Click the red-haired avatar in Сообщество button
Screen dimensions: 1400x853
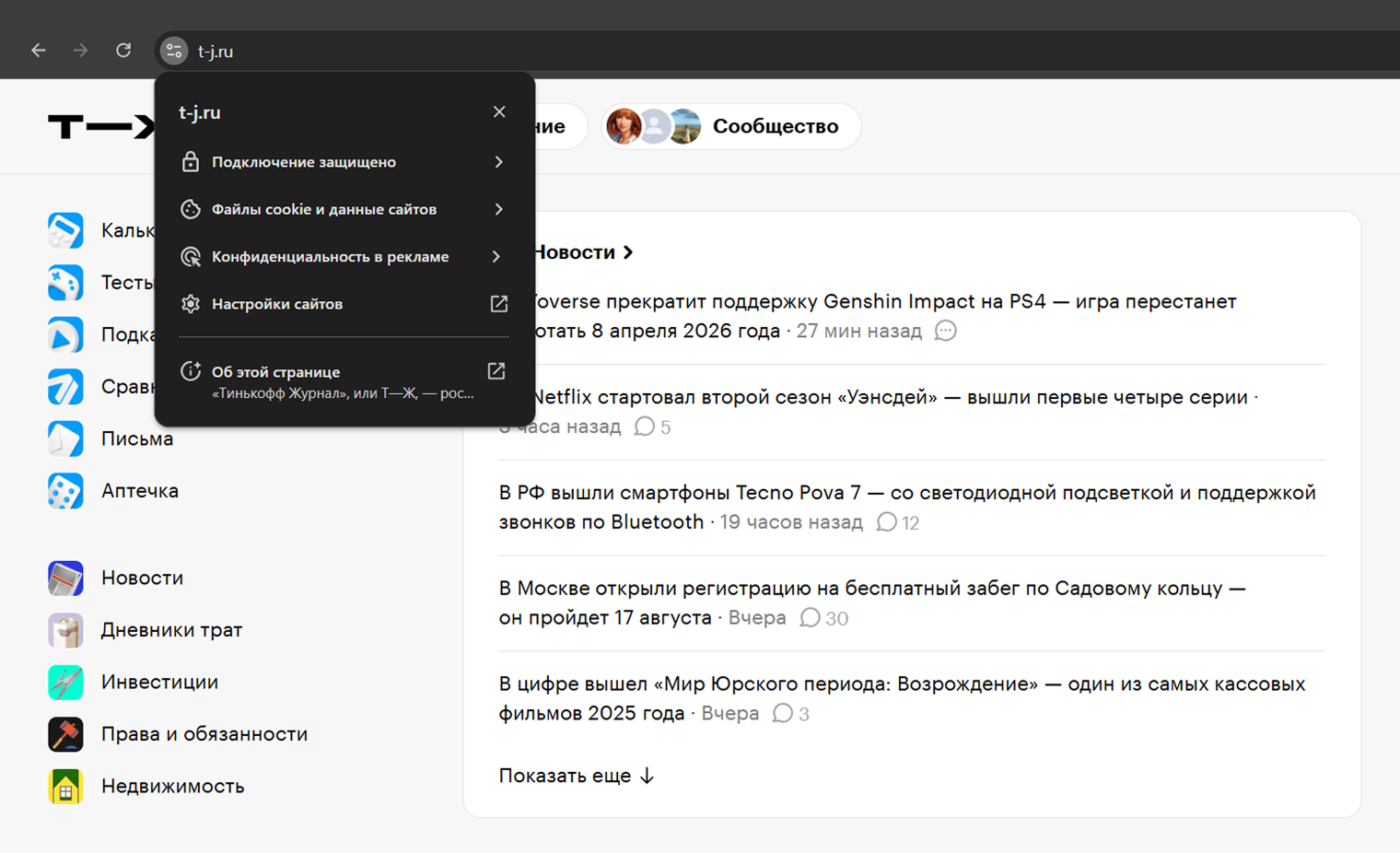pos(624,126)
